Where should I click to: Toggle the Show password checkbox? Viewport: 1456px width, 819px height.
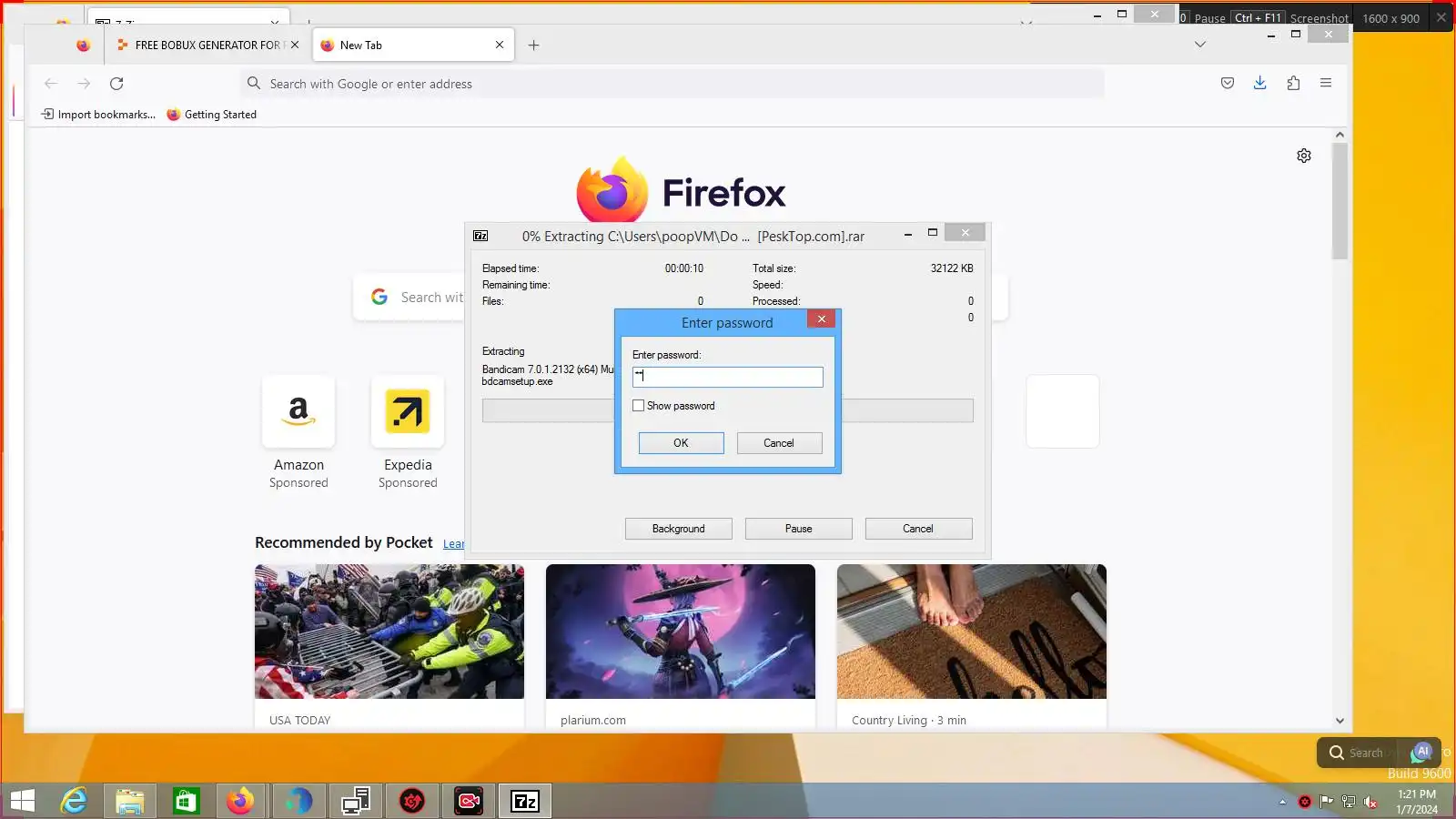639,406
